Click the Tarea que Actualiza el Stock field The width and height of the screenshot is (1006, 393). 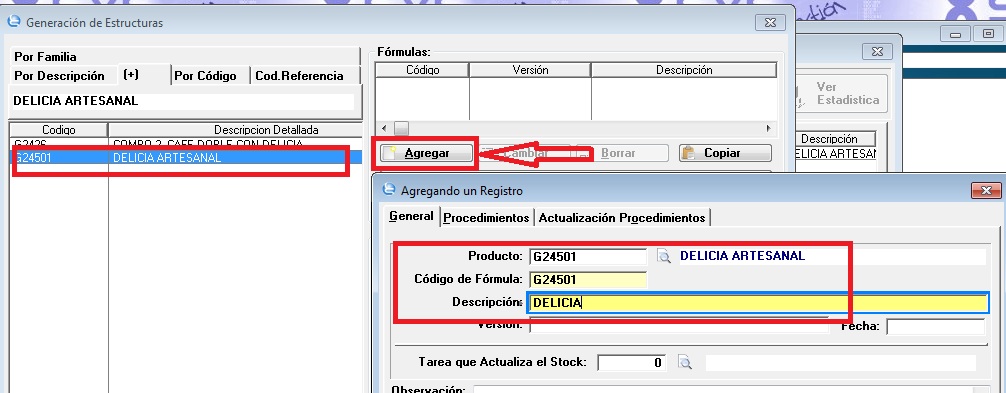(x=632, y=362)
